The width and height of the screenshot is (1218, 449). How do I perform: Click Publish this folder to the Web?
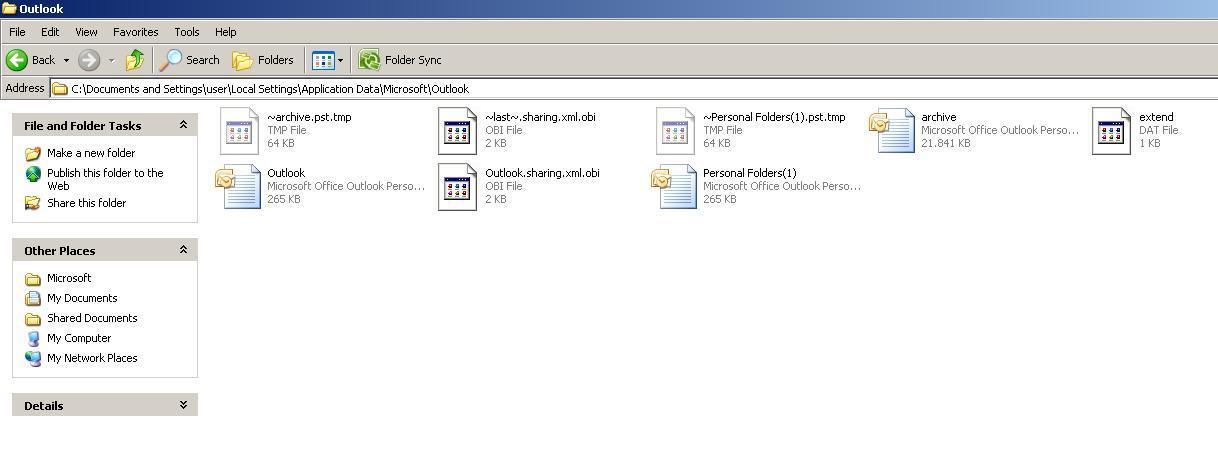[105, 179]
